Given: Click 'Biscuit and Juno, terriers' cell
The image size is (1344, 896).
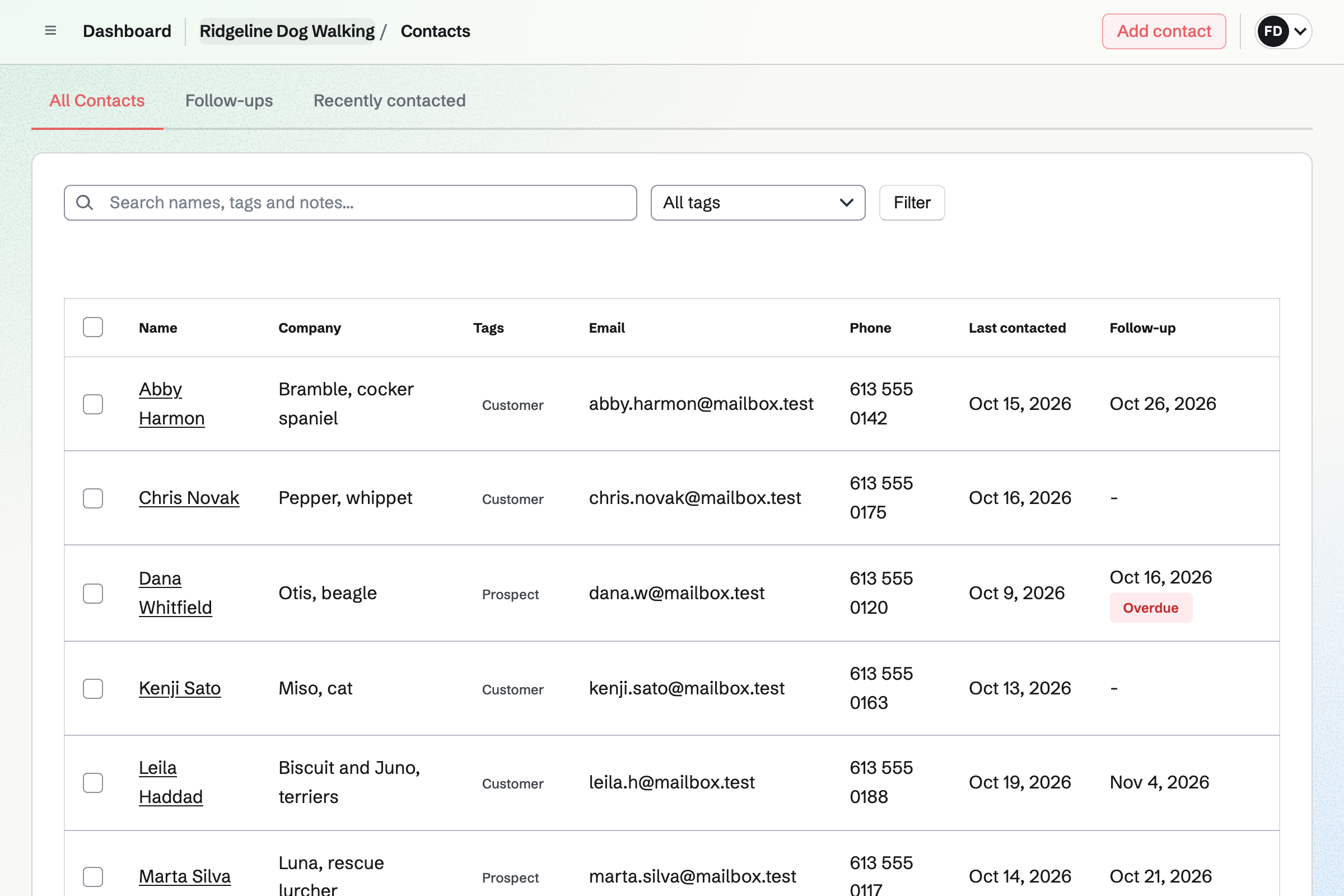Looking at the screenshot, I should (349, 782).
